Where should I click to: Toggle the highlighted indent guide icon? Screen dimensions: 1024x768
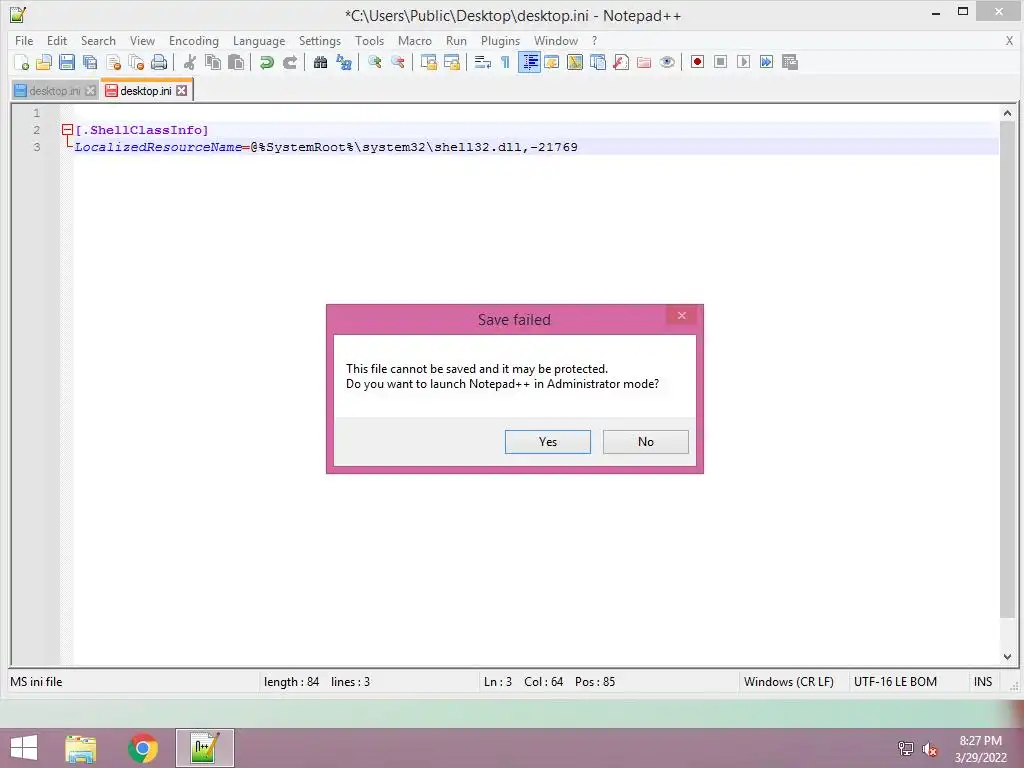click(529, 62)
